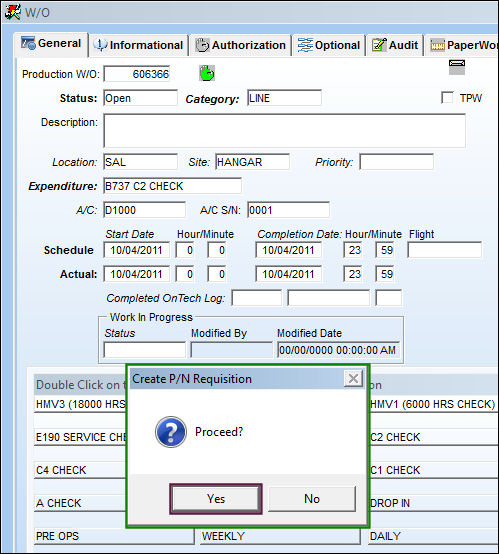Click the Expenditure field B737 C2 CHECK
The image size is (499, 554).
tap(172, 186)
